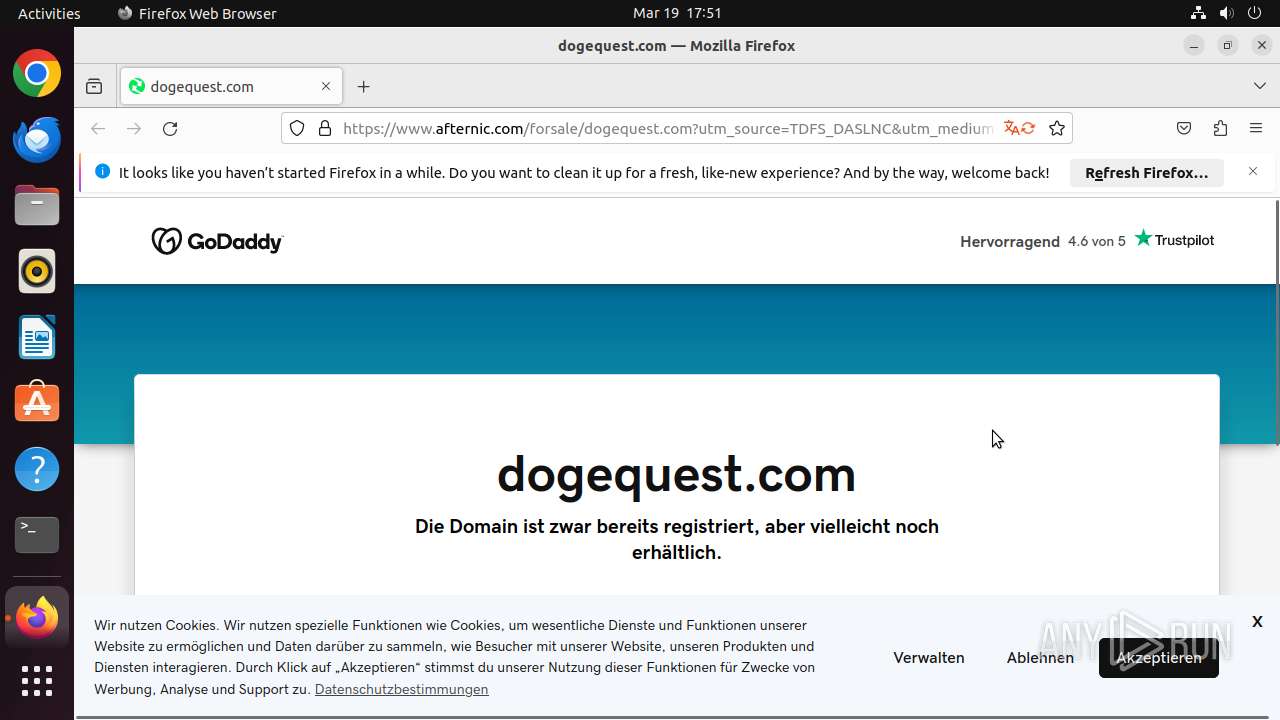The image size is (1280, 720).
Task: Open system status menu in top bar
Action: (1227, 13)
